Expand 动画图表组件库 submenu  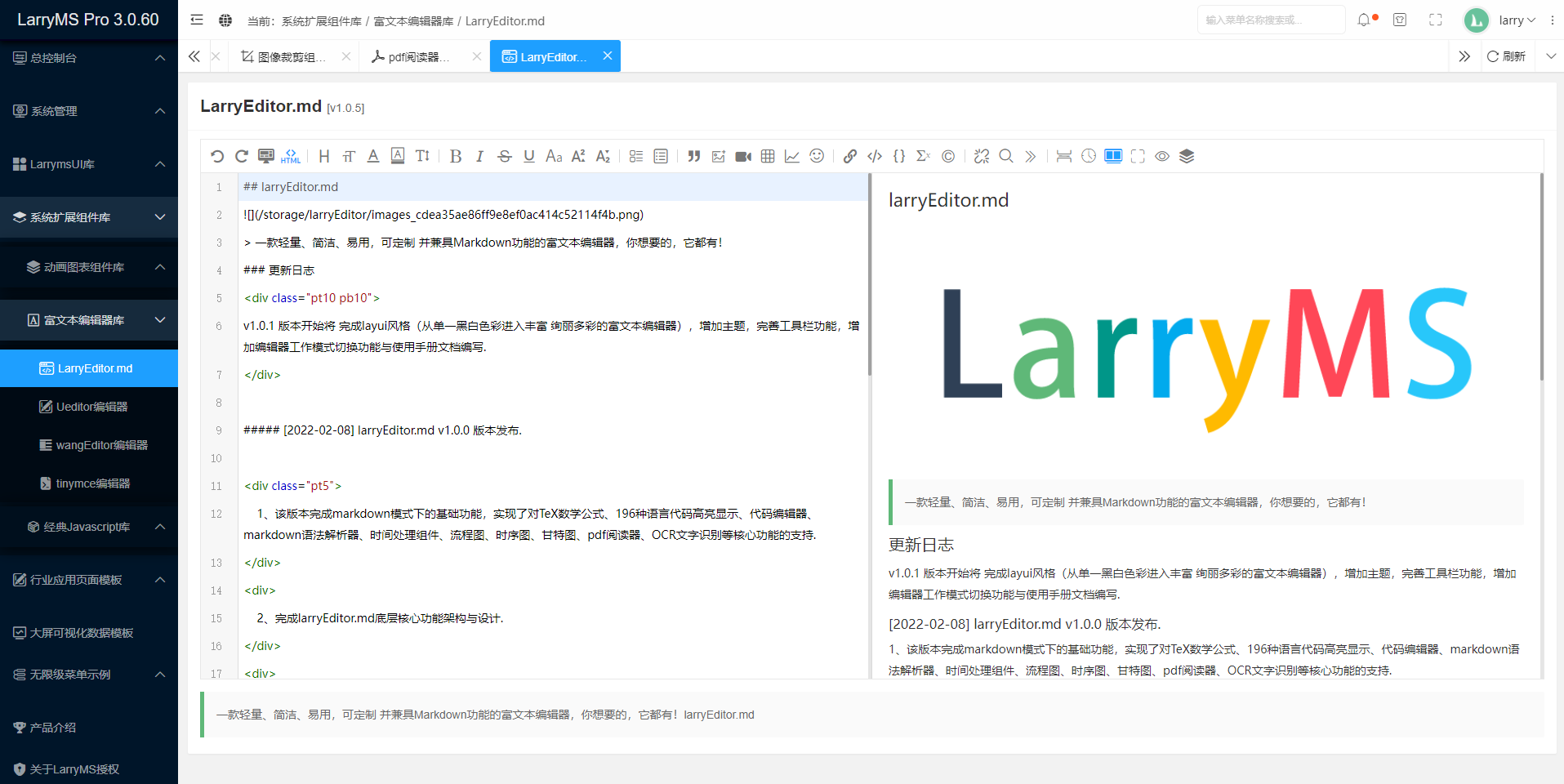click(89, 267)
